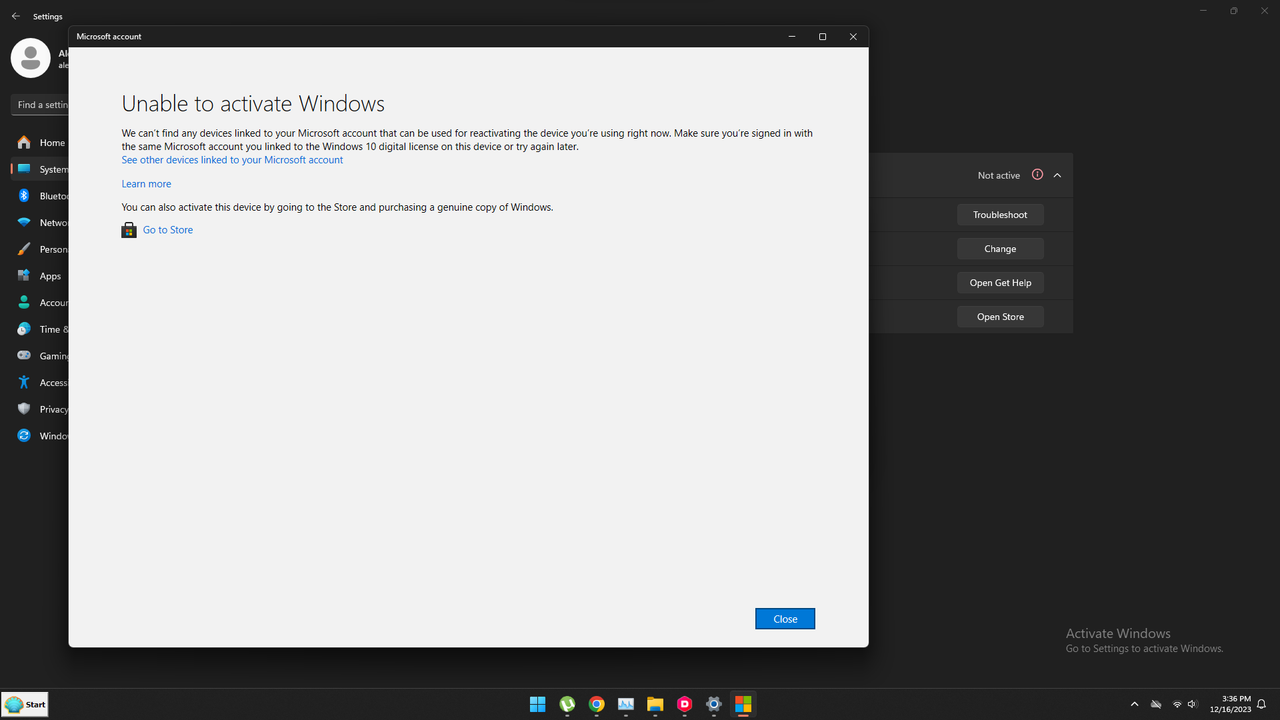Click the Close button in the dialog

point(785,619)
